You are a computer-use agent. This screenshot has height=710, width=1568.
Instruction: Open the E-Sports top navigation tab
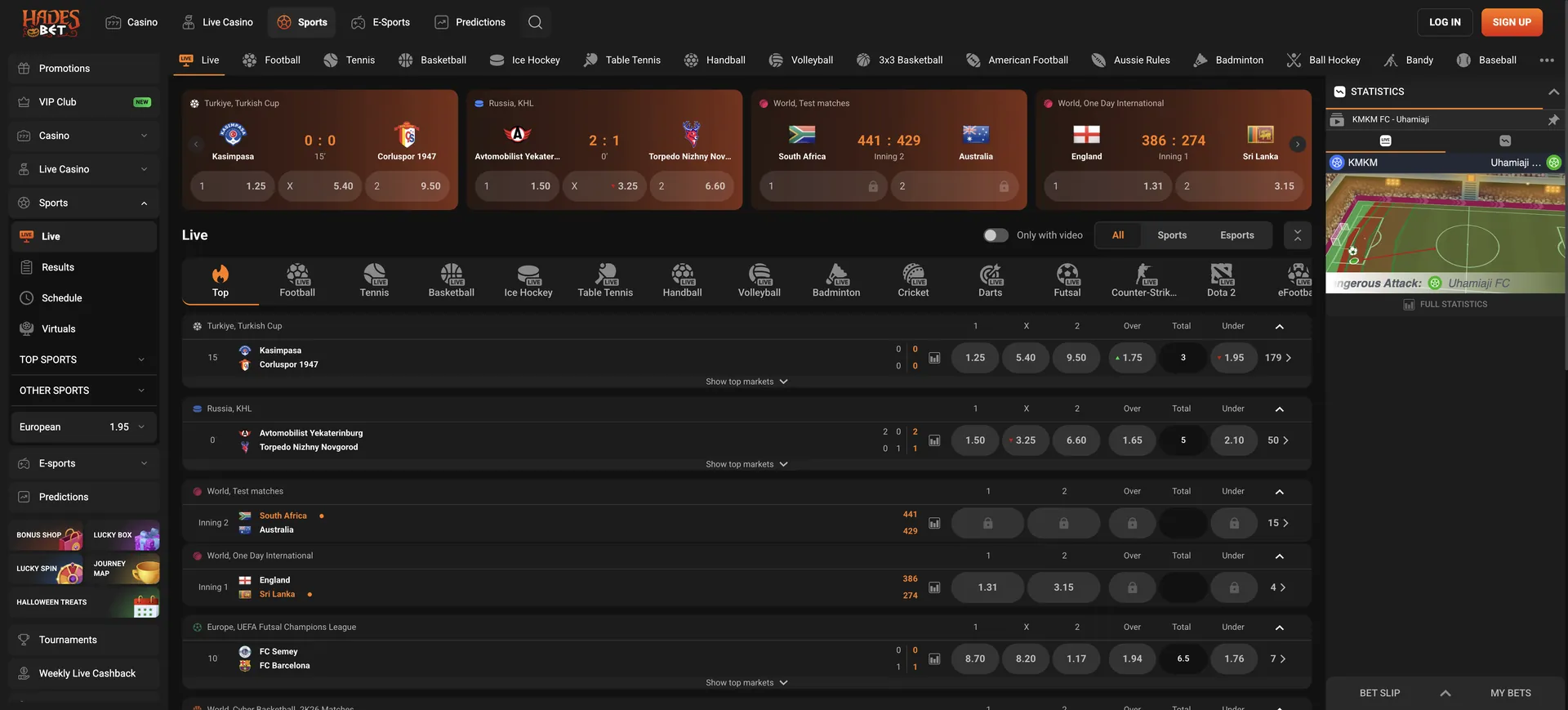click(381, 22)
